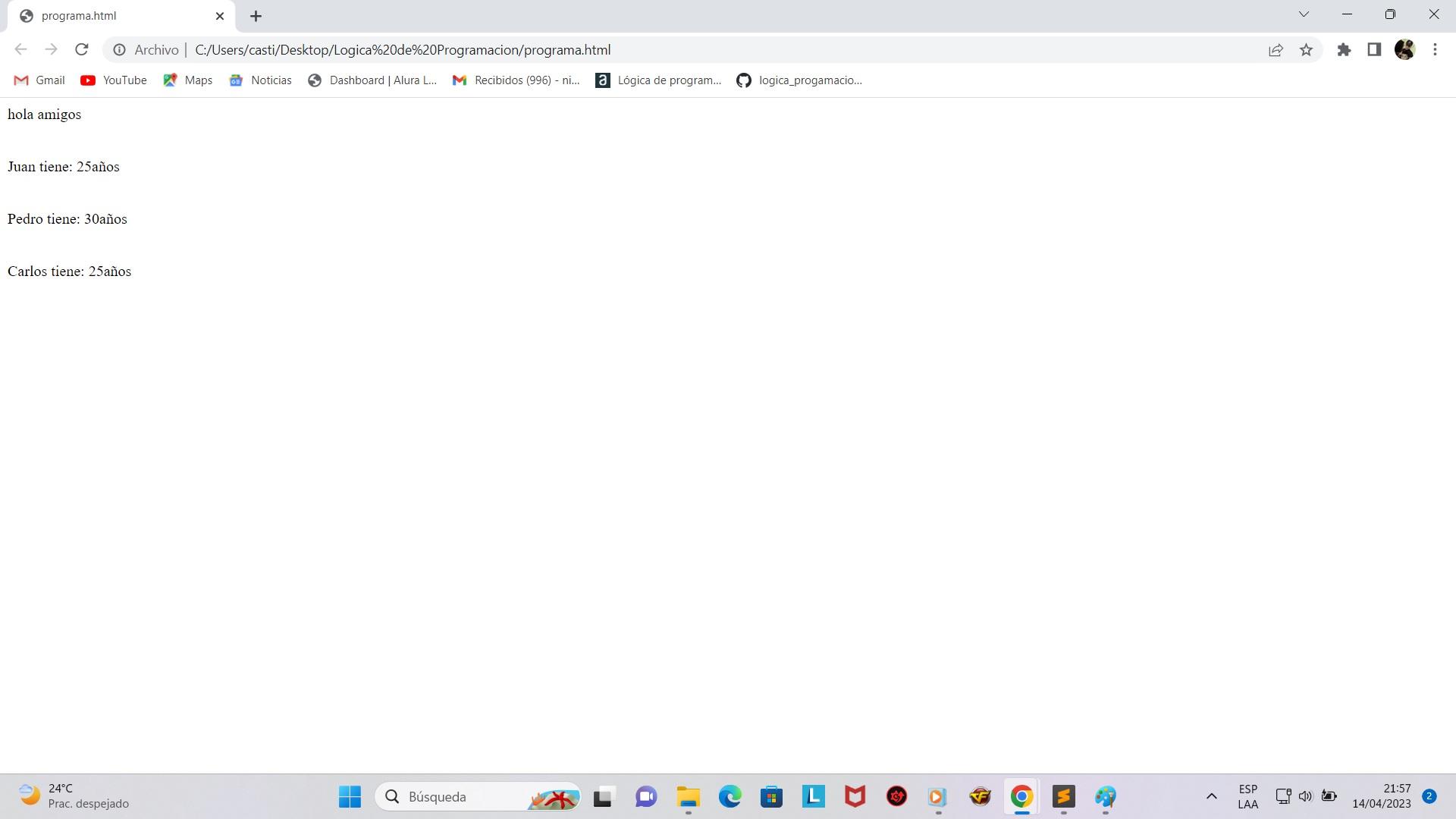Open the Lógica de programación bookmark
This screenshot has height=819, width=1456.
pos(660,80)
